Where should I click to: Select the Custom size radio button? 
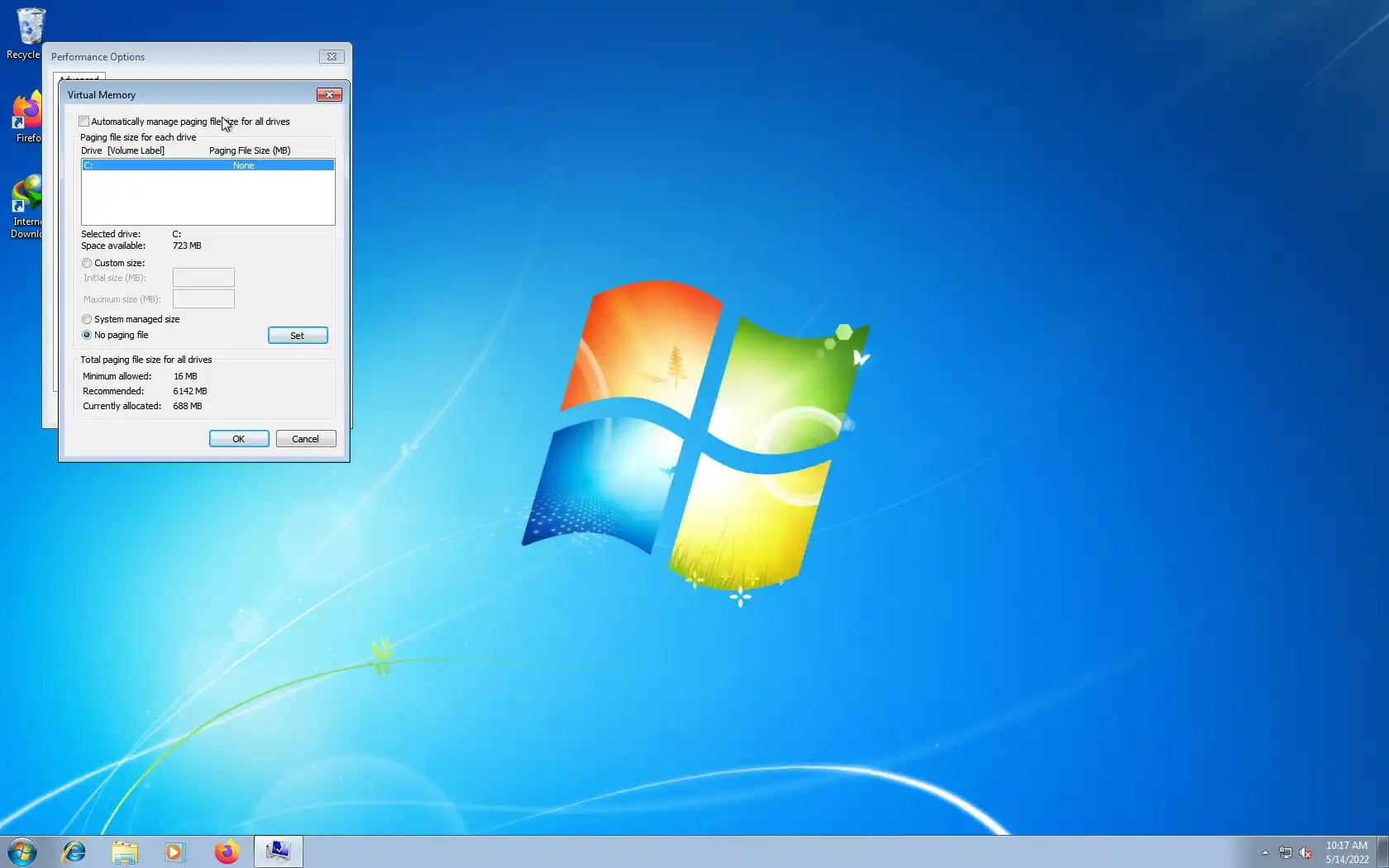click(87, 263)
